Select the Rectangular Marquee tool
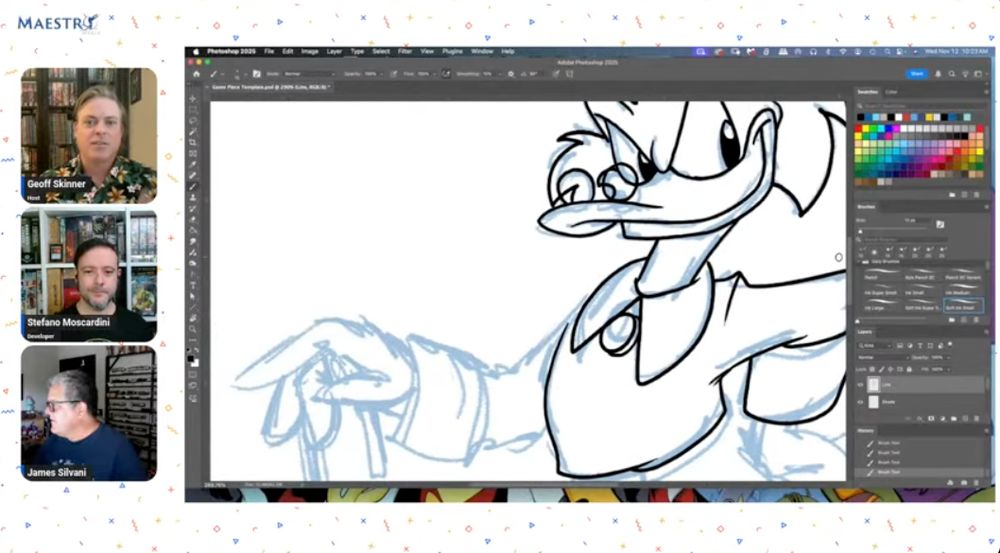Image resolution: width=1000 pixels, height=553 pixels. [193, 110]
